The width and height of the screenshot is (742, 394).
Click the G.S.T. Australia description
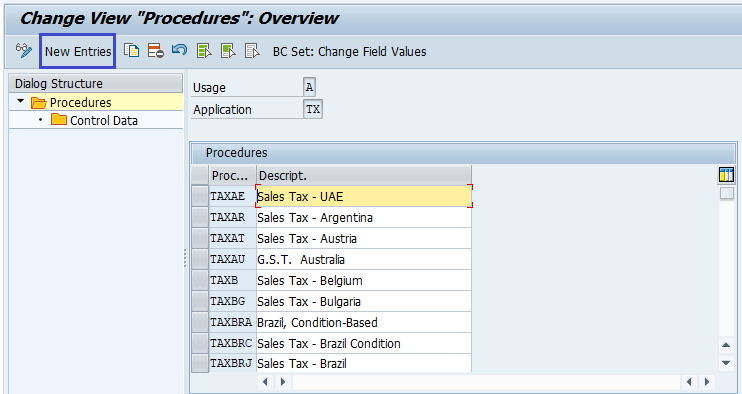point(364,259)
